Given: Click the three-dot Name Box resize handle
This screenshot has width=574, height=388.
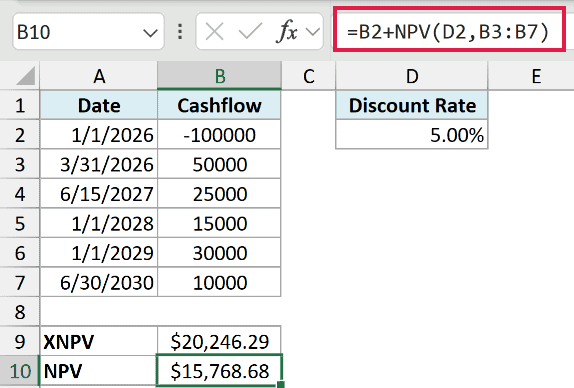Looking at the screenshot, I should click(x=180, y=32).
